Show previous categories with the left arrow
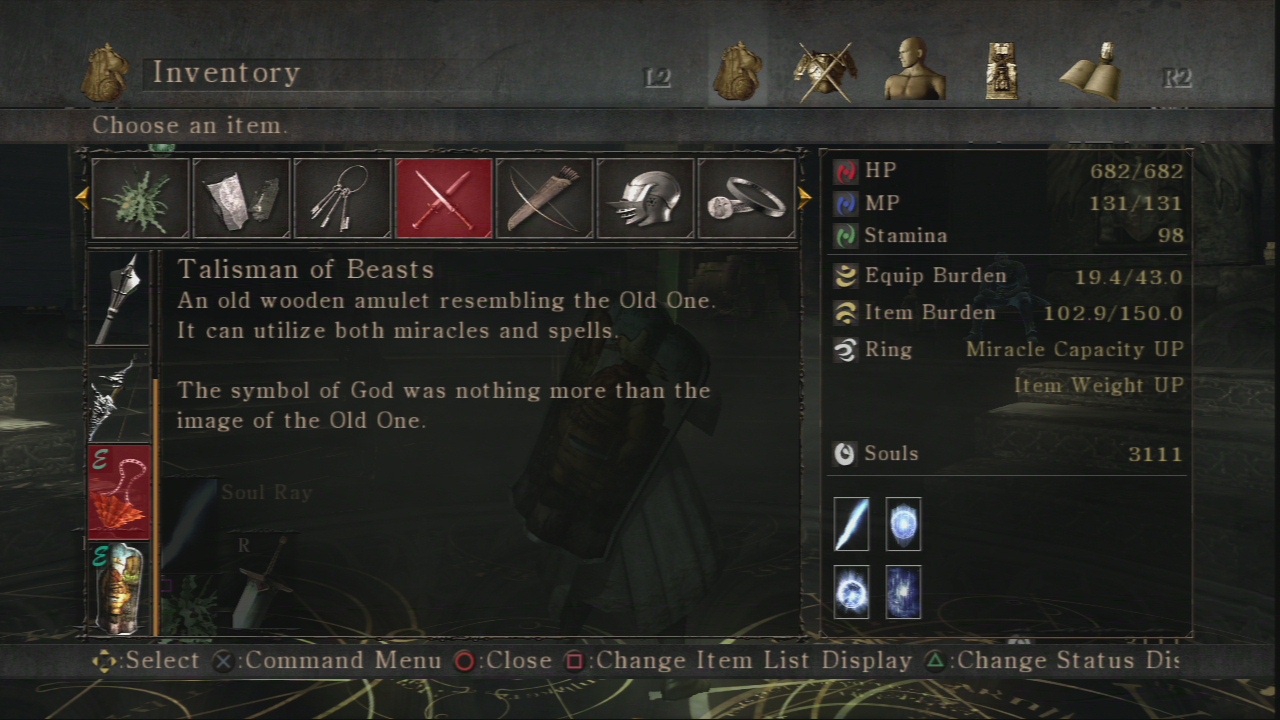1280x720 pixels. tap(82, 199)
